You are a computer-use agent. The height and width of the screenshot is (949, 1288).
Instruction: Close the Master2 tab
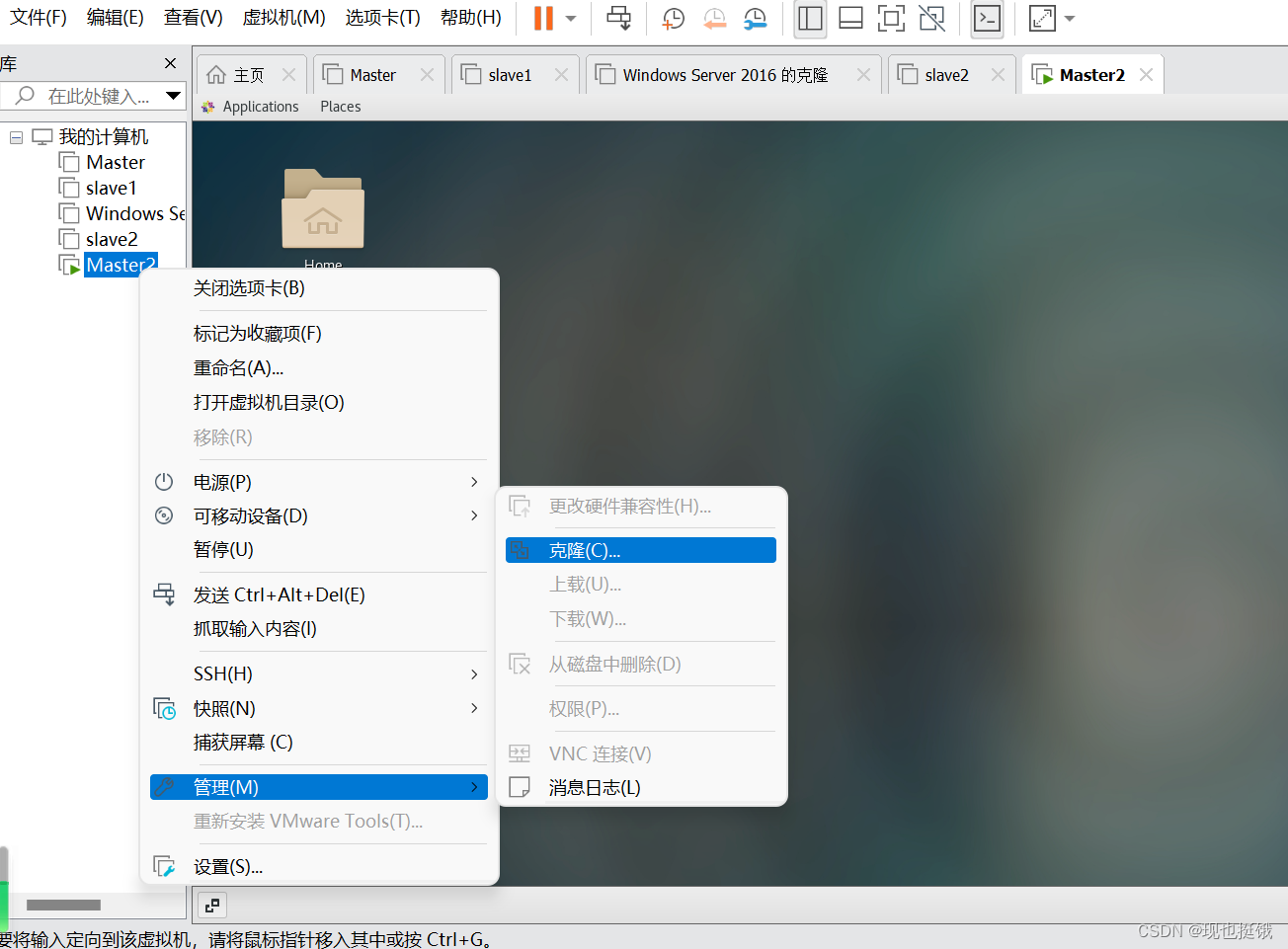(1146, 75)
